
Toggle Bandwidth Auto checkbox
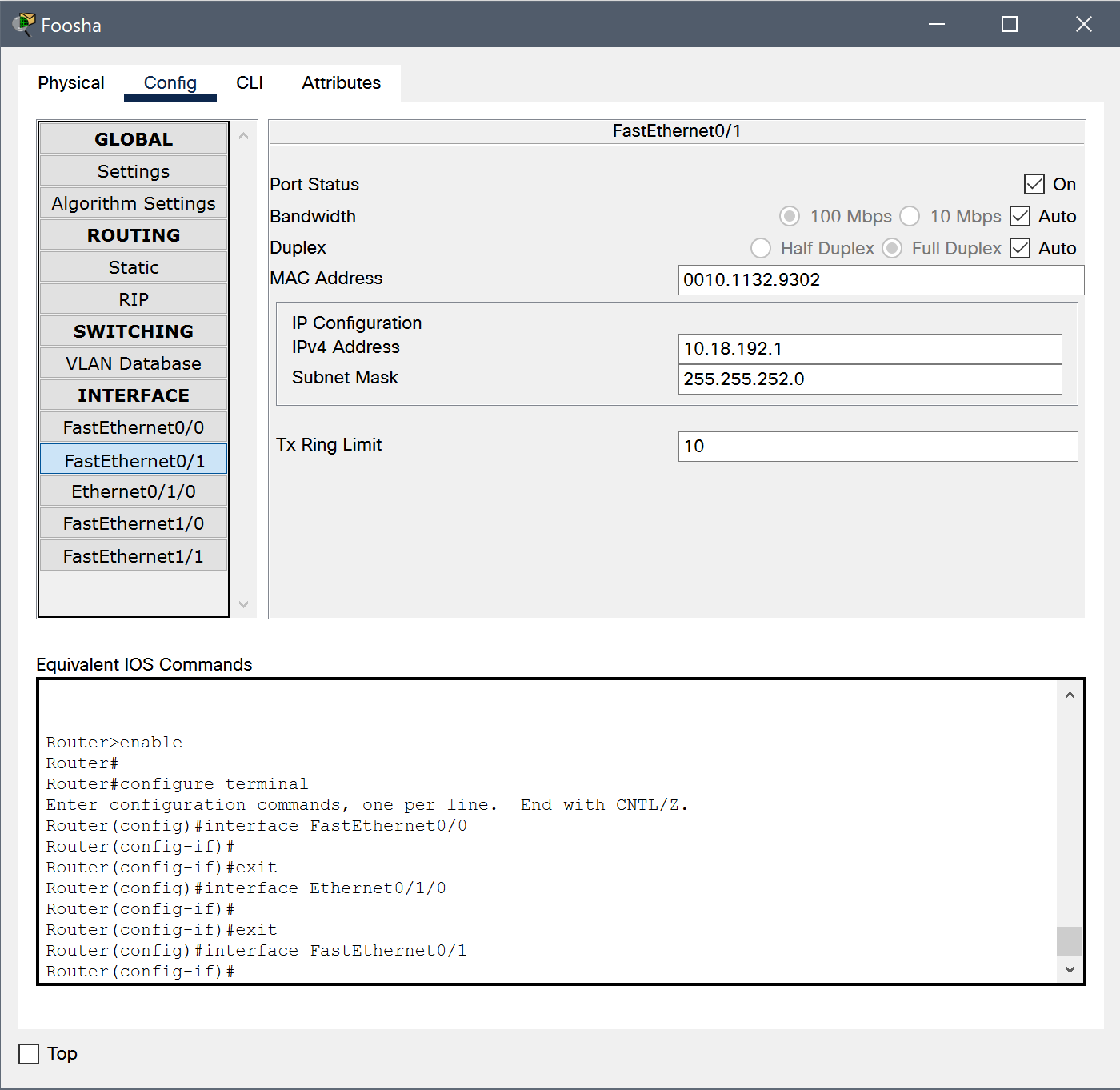click(1020, 216)
